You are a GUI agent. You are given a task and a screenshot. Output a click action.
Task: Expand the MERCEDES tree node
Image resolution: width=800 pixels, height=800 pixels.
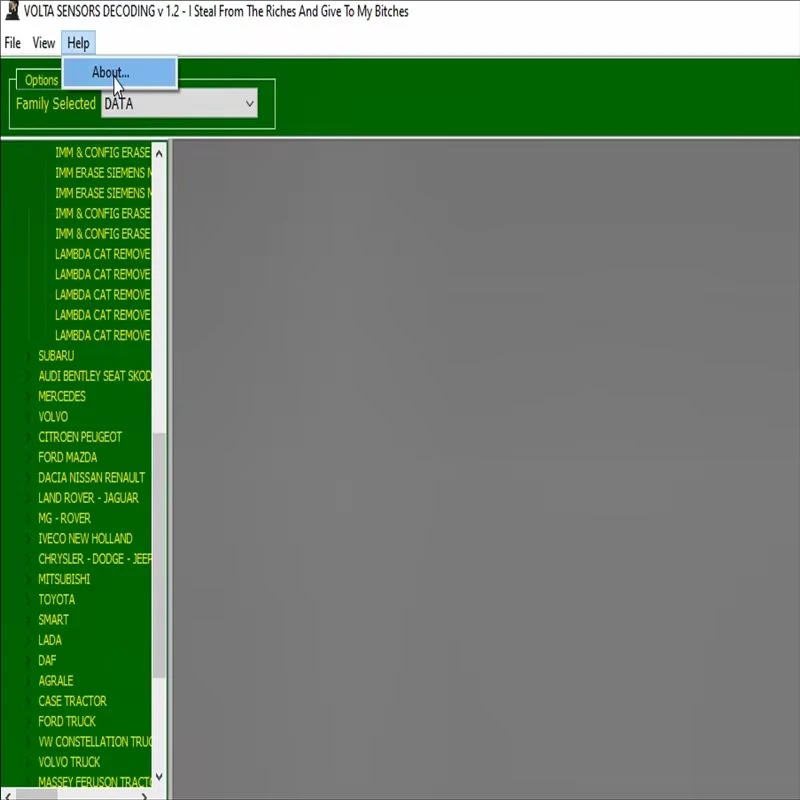click(x=29, y=396)
